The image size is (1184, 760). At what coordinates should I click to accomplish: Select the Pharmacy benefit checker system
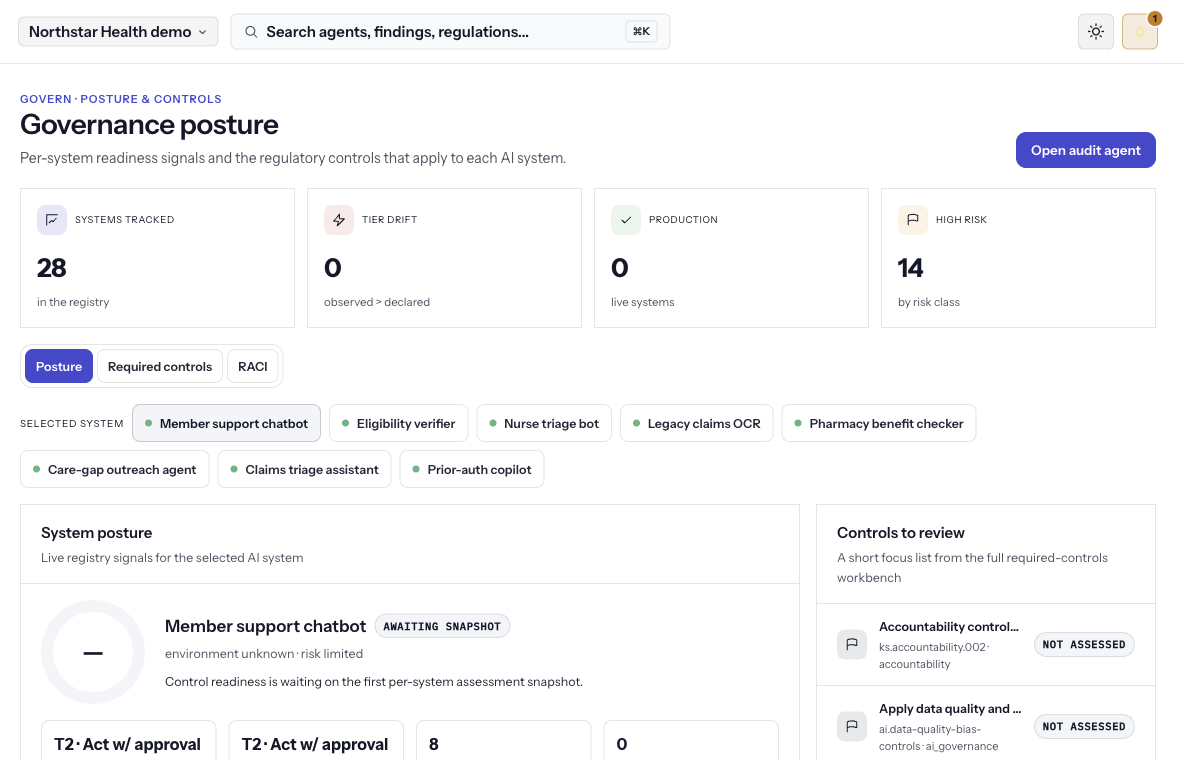[x=879, y=424]
